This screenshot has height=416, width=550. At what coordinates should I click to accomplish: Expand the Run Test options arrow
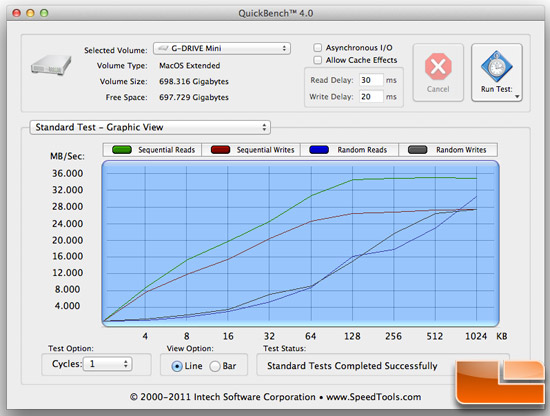[517, 96]
